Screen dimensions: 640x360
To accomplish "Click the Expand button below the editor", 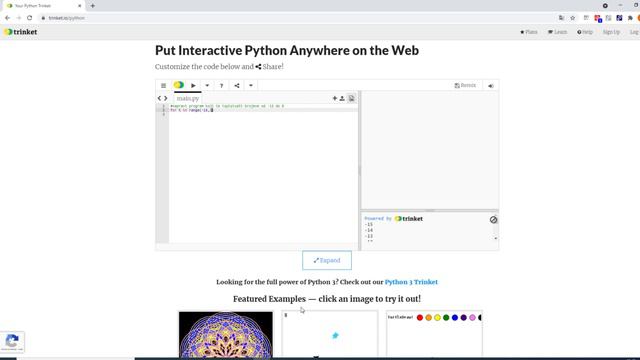I will 327,260.
